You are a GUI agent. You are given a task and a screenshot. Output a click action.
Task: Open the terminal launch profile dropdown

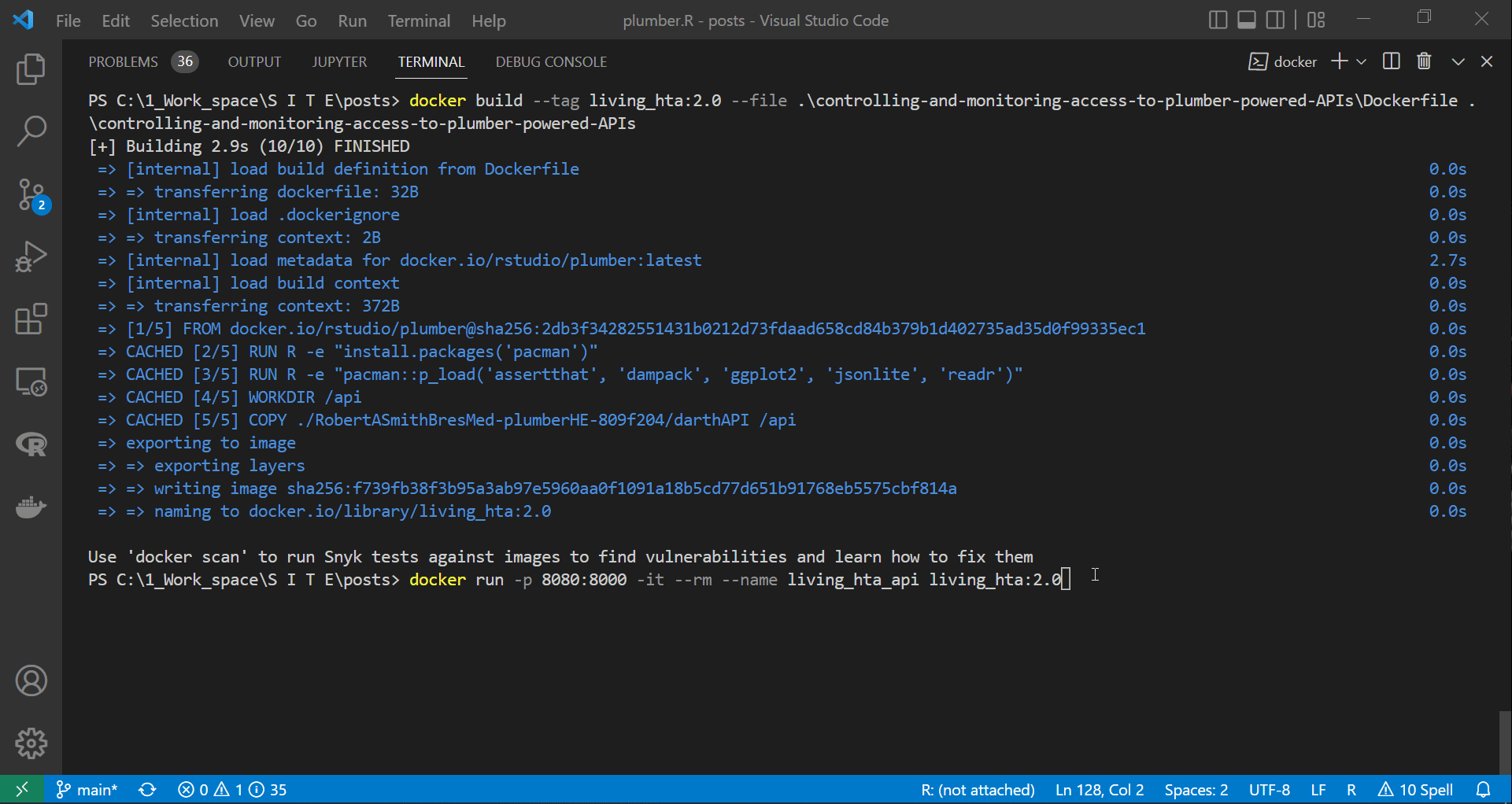pos(1361,61)
